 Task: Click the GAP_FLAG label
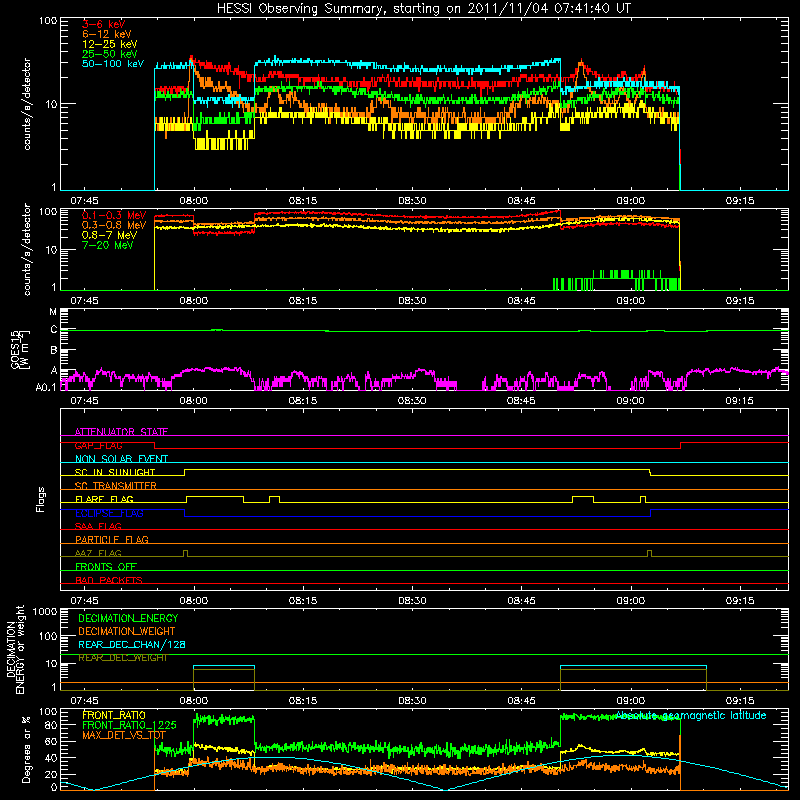click(98, 445)
